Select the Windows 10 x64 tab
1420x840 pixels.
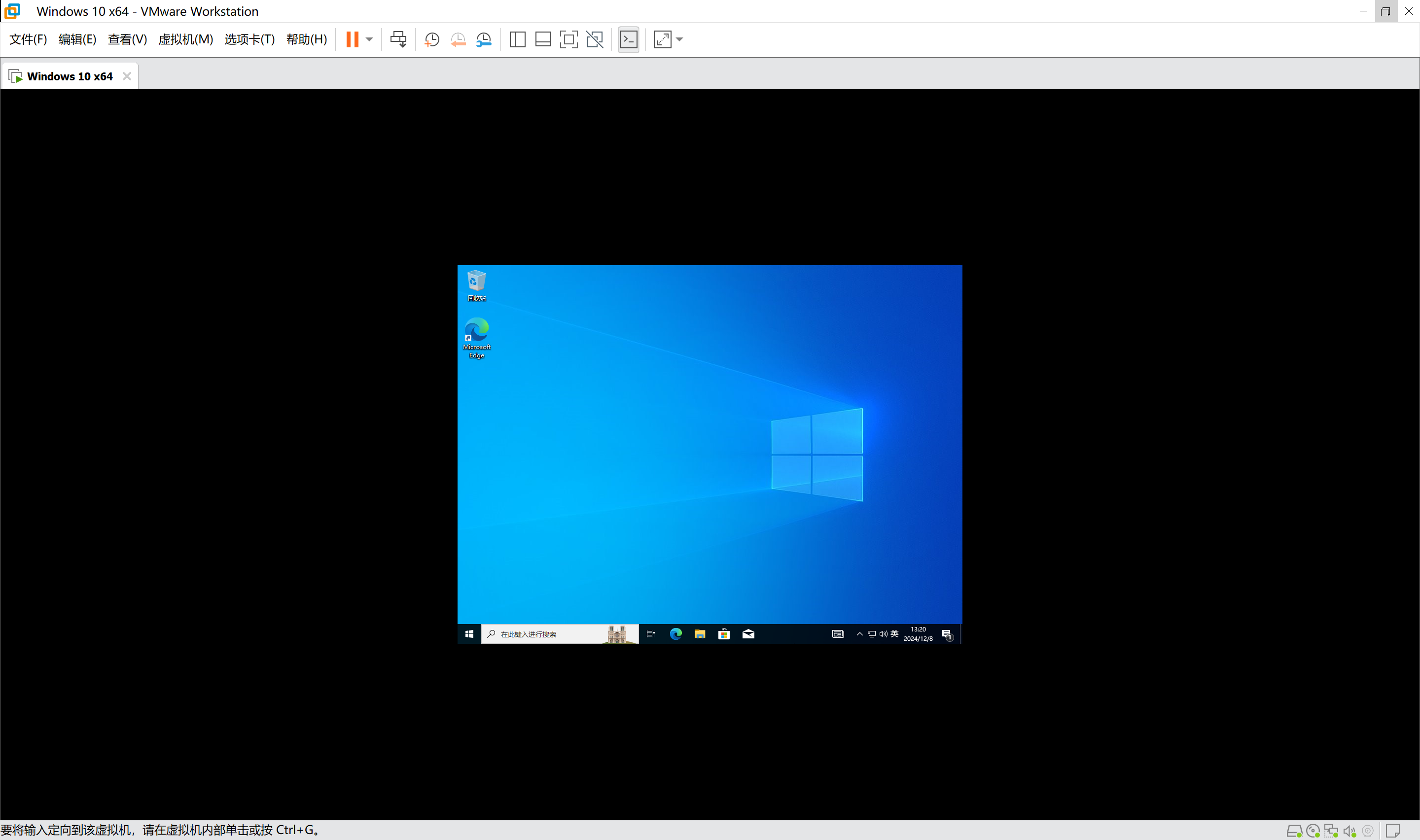[x=69, y=76]
